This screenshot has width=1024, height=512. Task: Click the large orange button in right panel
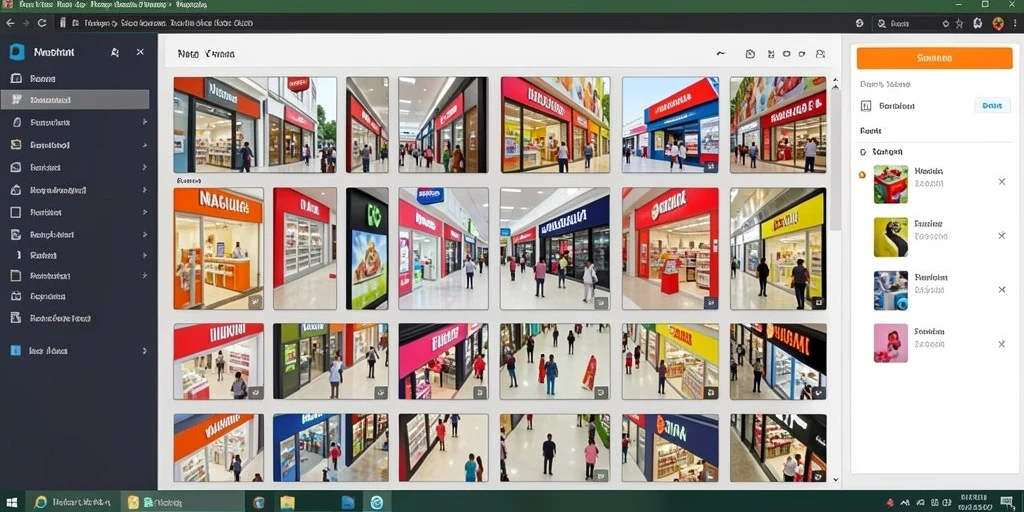tap(934, 58)
